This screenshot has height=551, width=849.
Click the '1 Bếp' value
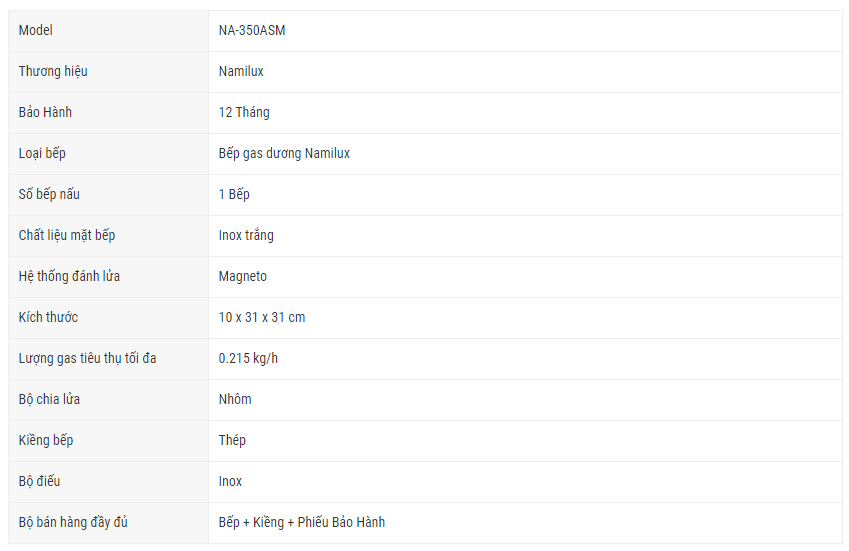[x=234, y=195]
